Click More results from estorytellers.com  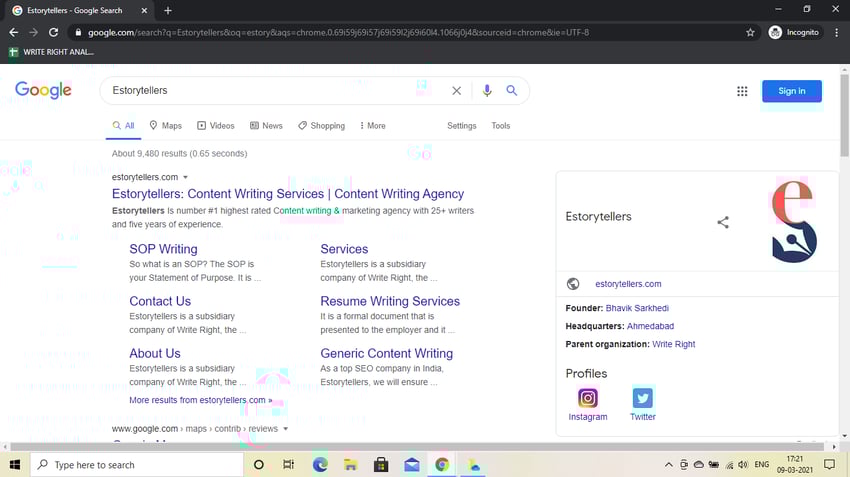click(x=201, y=400)
